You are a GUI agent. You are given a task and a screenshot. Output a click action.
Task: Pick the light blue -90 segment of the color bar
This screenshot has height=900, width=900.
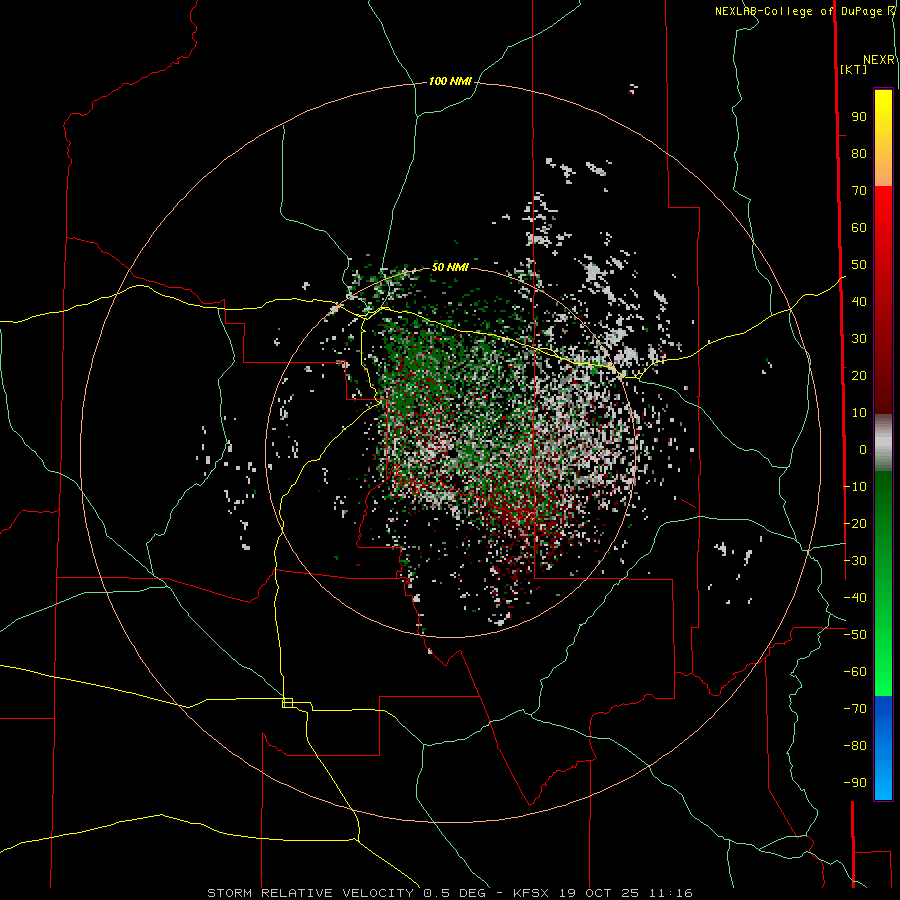pyautogui.click(x=883, y=781)
